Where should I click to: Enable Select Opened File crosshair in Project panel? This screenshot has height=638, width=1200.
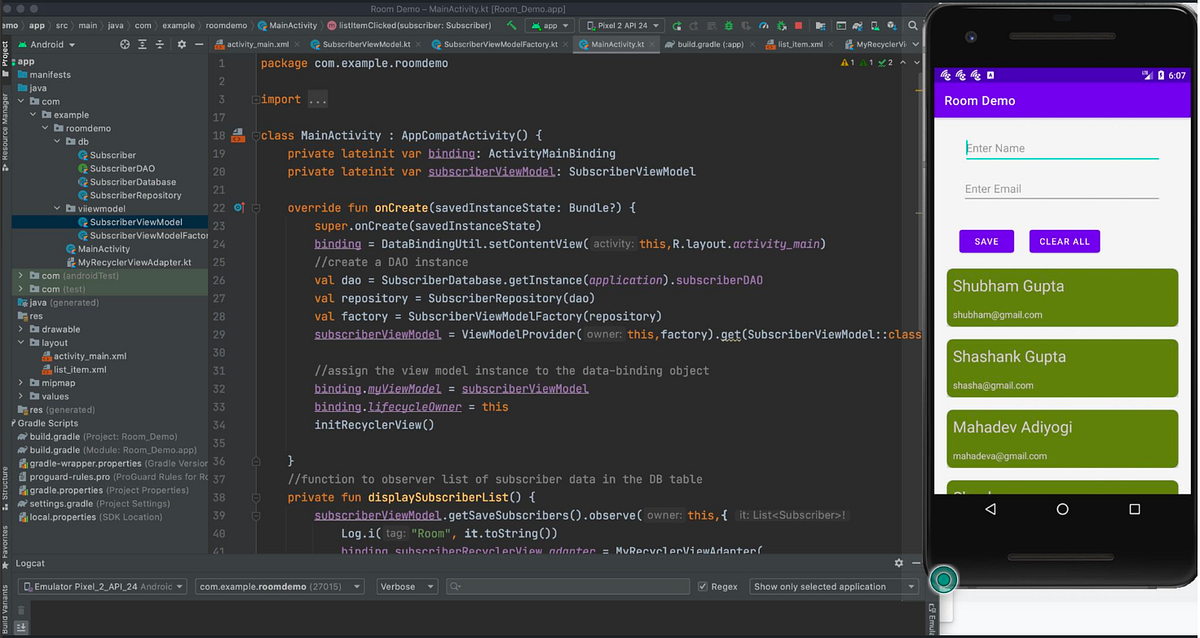(x=125, y=45)
